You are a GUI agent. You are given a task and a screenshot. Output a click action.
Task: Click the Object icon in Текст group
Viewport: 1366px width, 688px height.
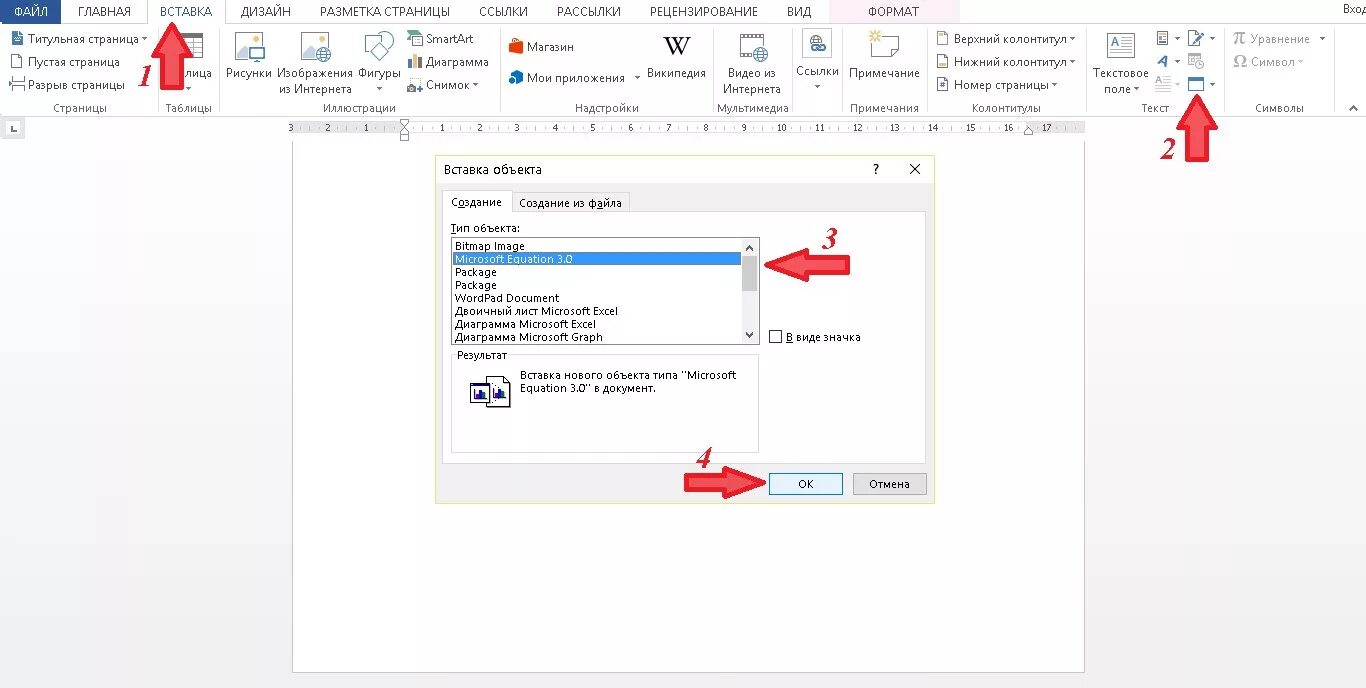[1196, 85]
